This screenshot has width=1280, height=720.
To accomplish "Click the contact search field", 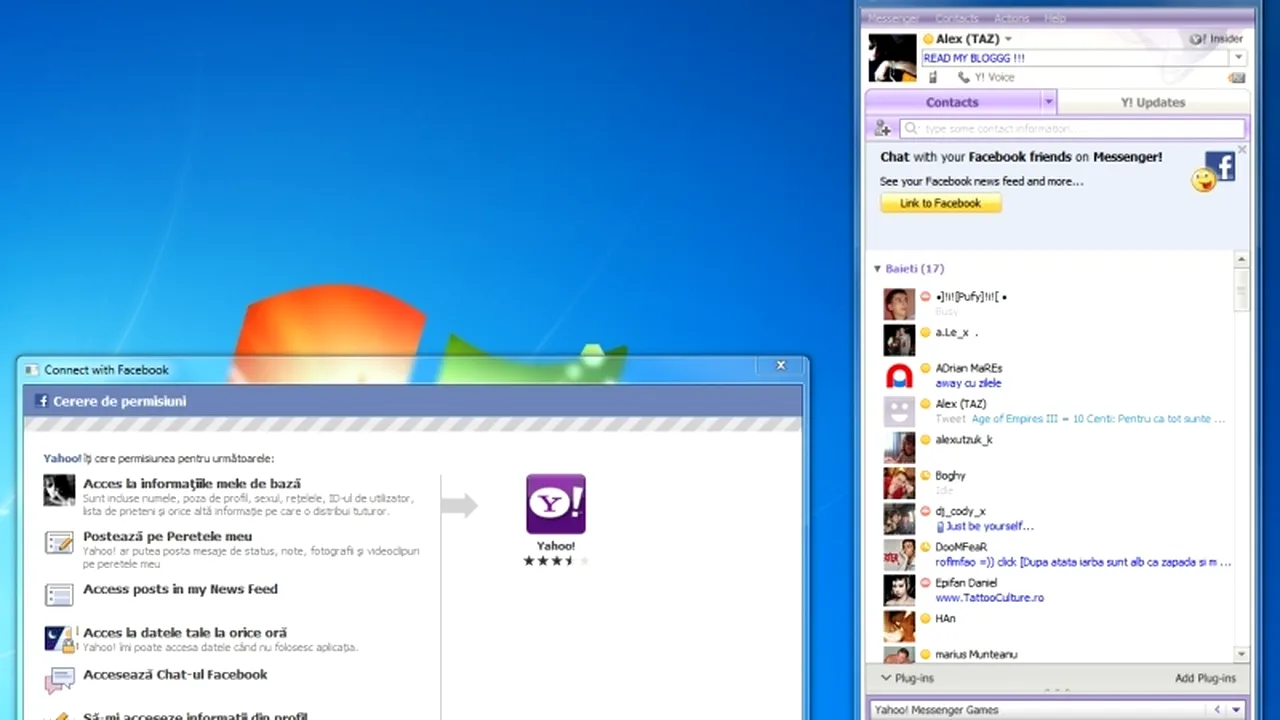I will coord(1073,128).
